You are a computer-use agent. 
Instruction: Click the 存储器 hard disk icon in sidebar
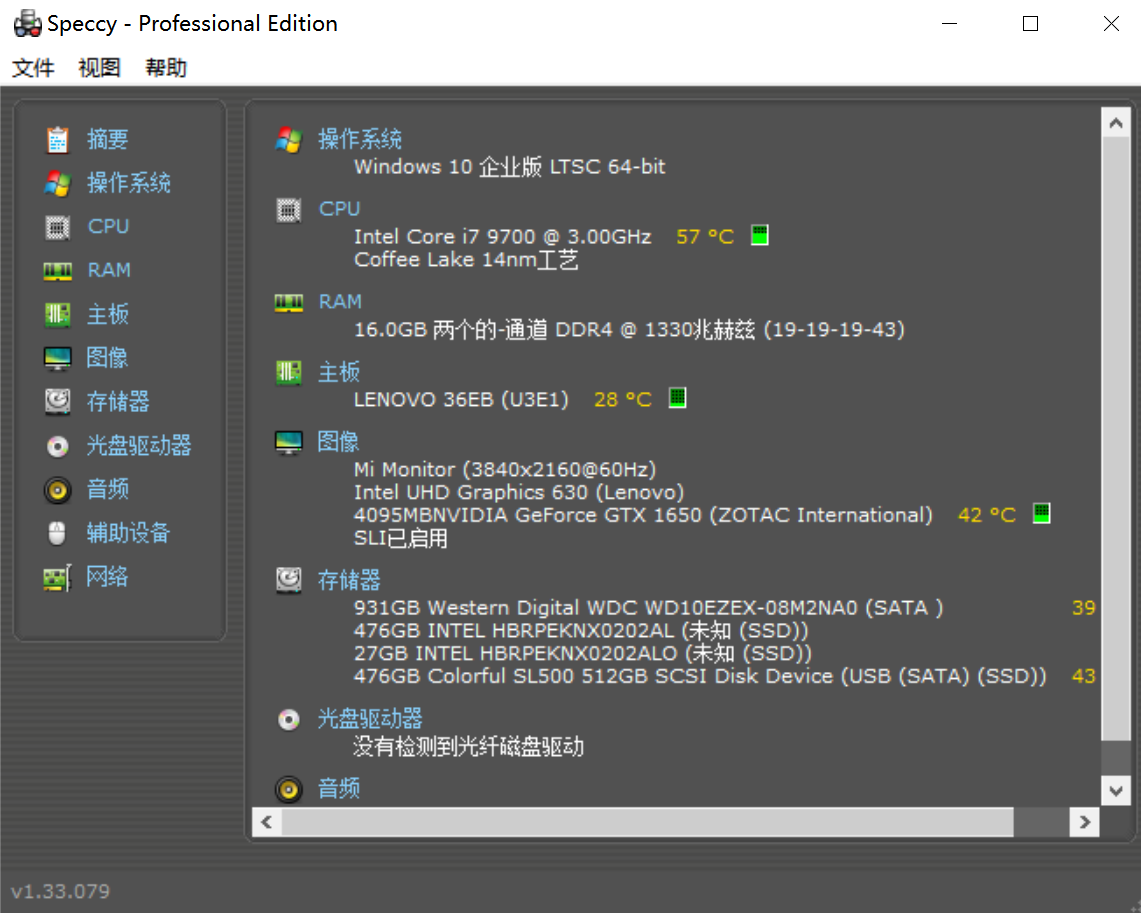pyautogui.click(x=57, y=402)
